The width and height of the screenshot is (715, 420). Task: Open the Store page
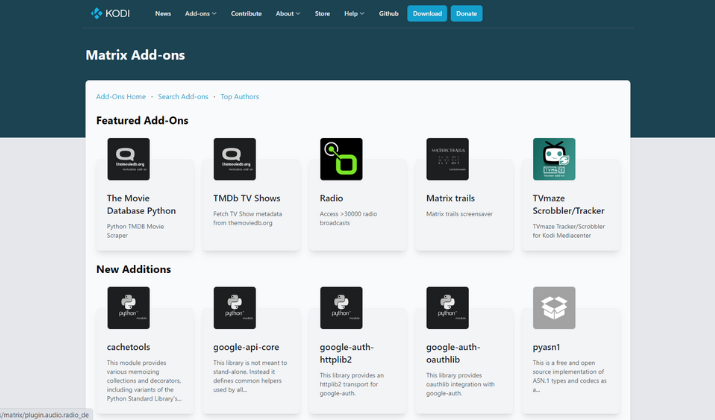coord(322,14)
